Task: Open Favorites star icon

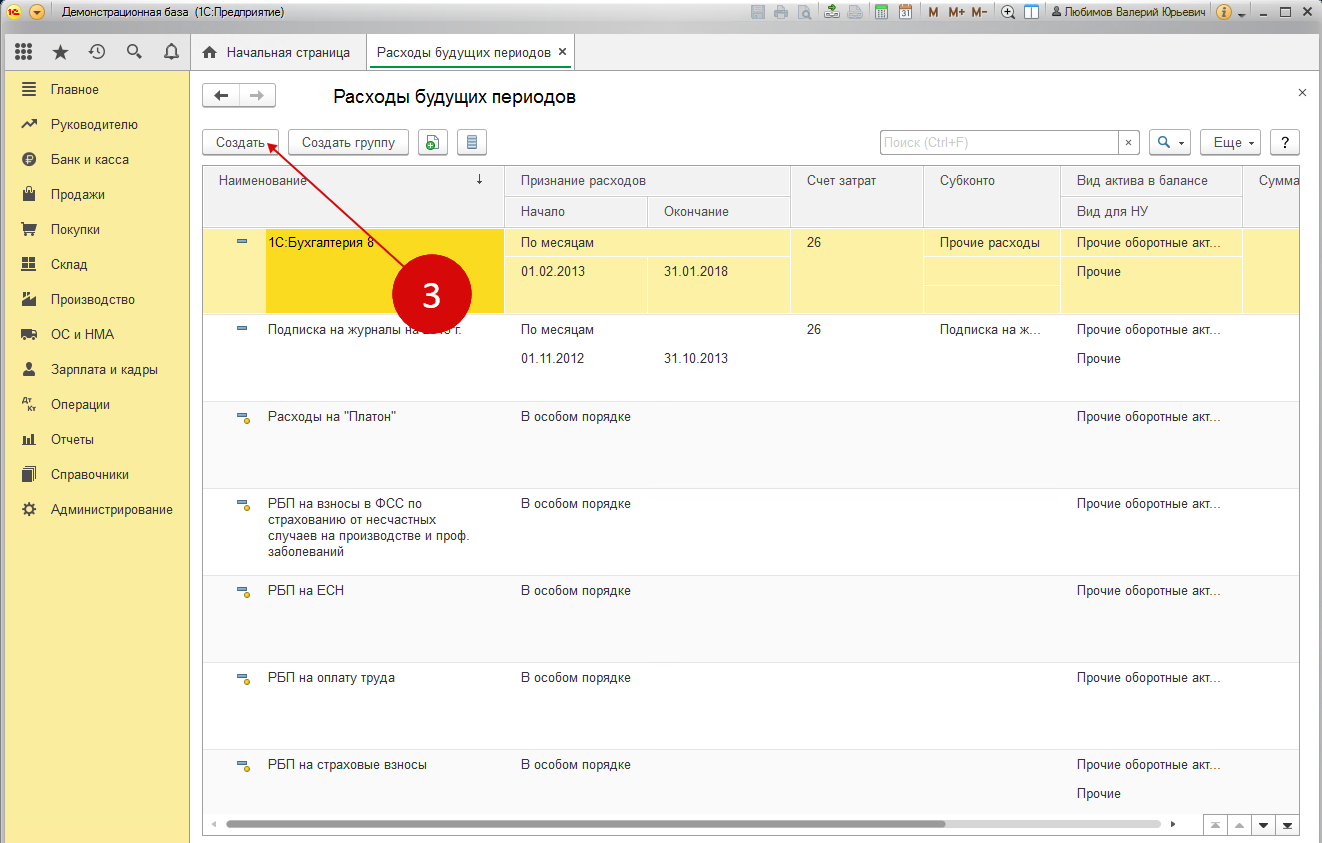Action: pos(60,52)
